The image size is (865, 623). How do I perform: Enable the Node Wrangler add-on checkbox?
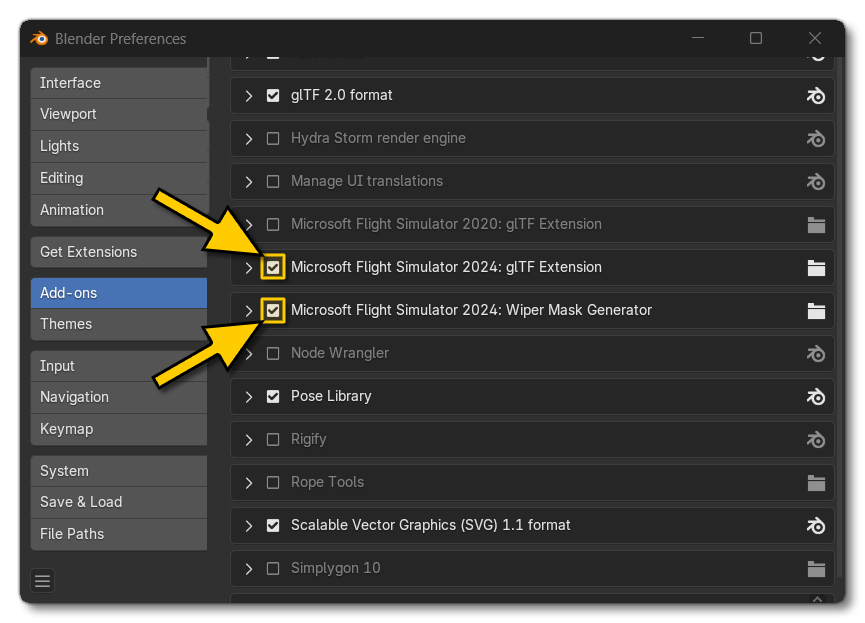tap(273, 353)
